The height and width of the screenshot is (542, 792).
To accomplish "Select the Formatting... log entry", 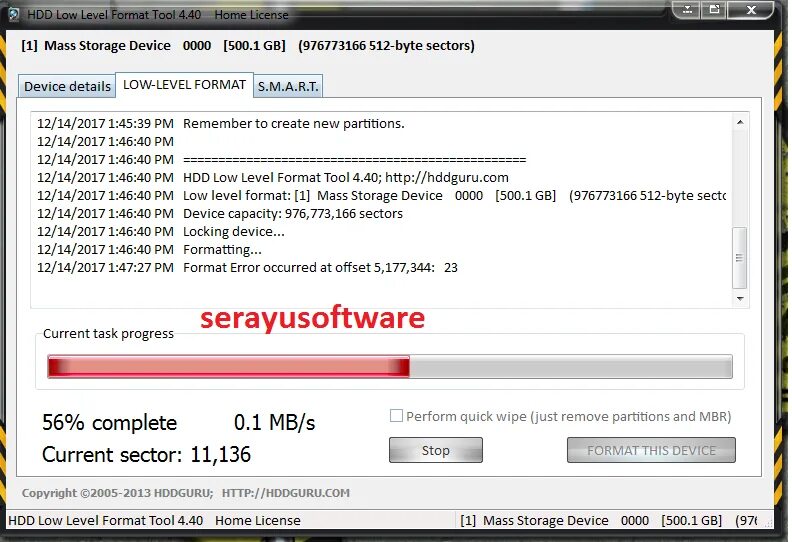I will click(x=149, y=250).
